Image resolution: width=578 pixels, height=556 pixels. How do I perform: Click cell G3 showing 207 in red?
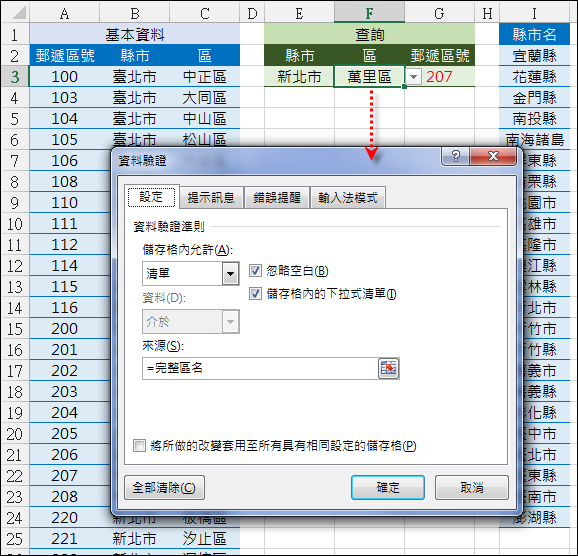[x=439, y=77]
